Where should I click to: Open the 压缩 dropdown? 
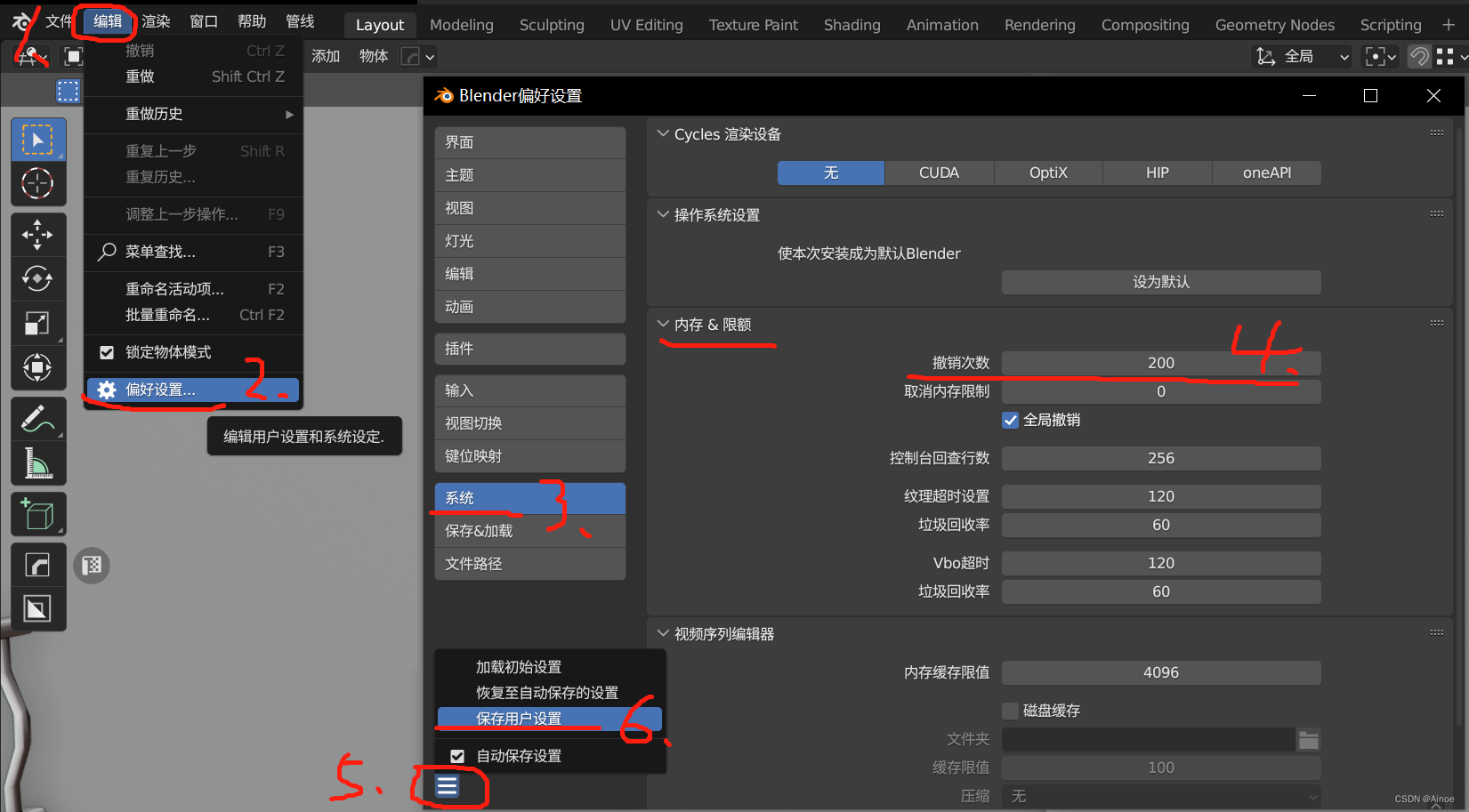(1161, 796)
